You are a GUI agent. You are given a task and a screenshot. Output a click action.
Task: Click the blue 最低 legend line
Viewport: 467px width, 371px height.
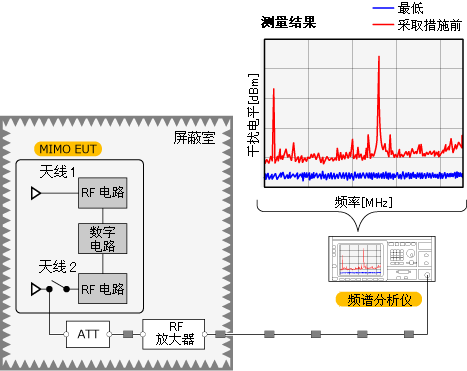click(x=383, y=7)
